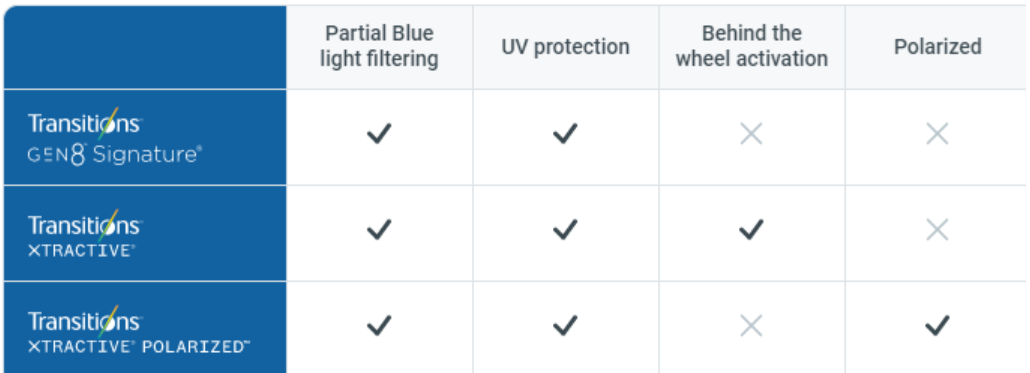Click the Polarized column header
The image size is (1030, 373).
pyautogui.click(x=937, y=47)
